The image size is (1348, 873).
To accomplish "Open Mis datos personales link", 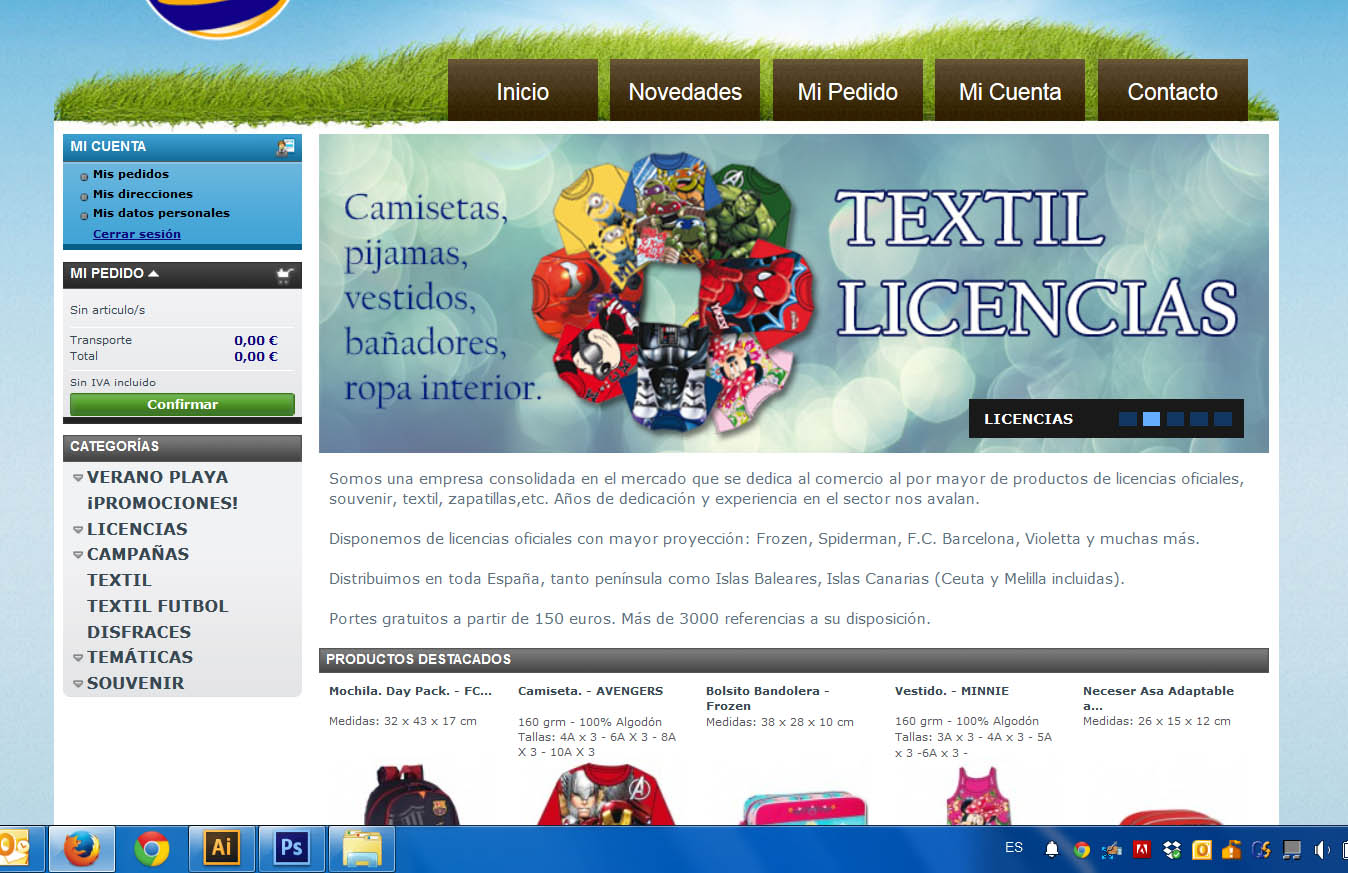I will tap(161, 213).
